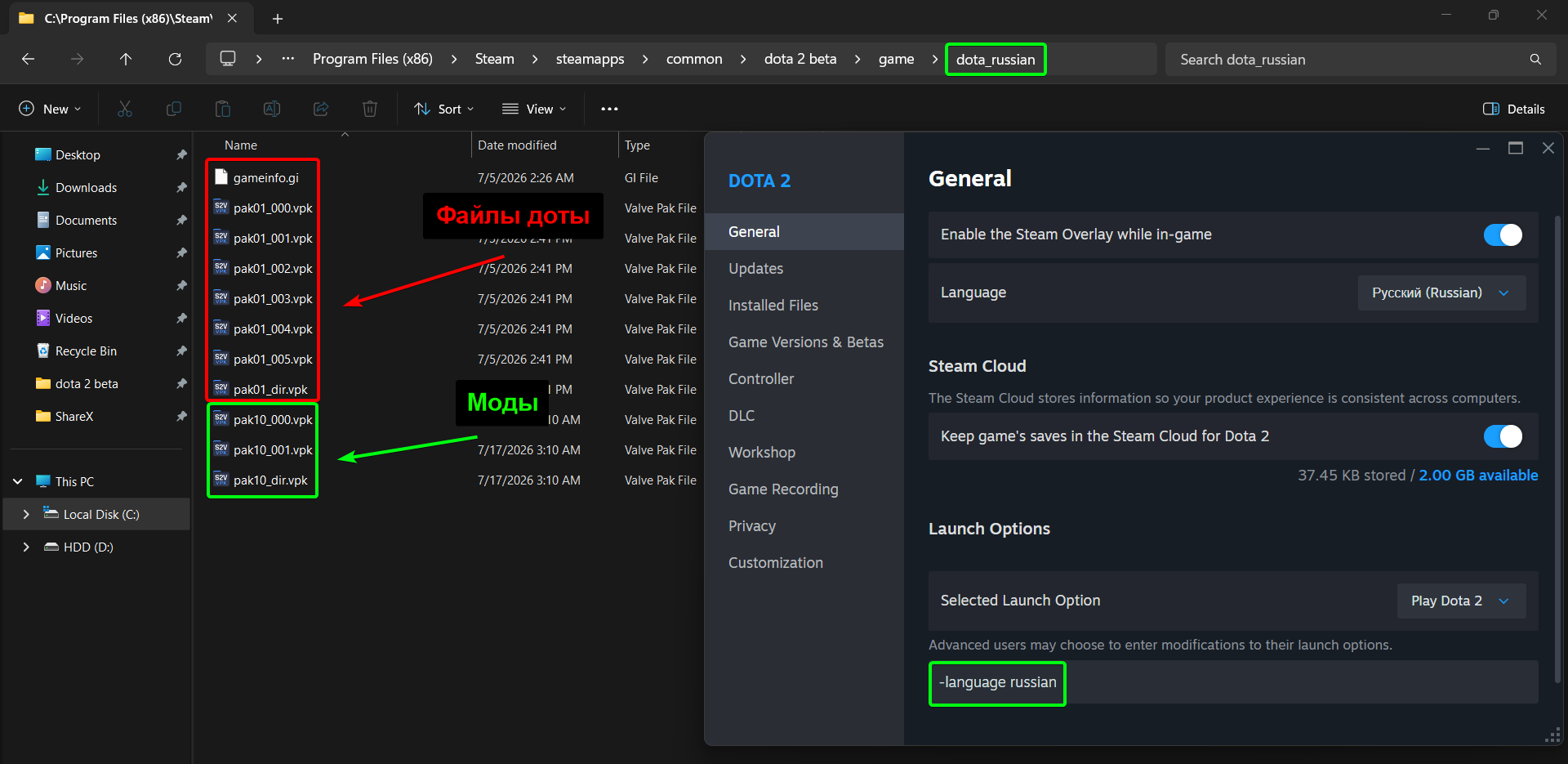Click the Refresh icon in Explorer

pyautogui.click(x=175, y=59)
